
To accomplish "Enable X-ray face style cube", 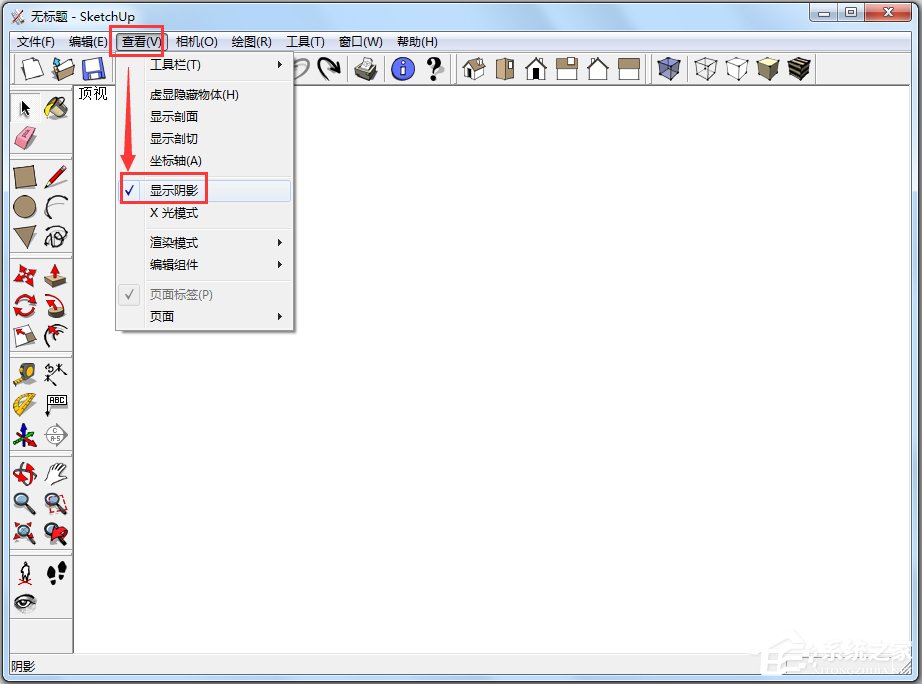I will point(669,69).
